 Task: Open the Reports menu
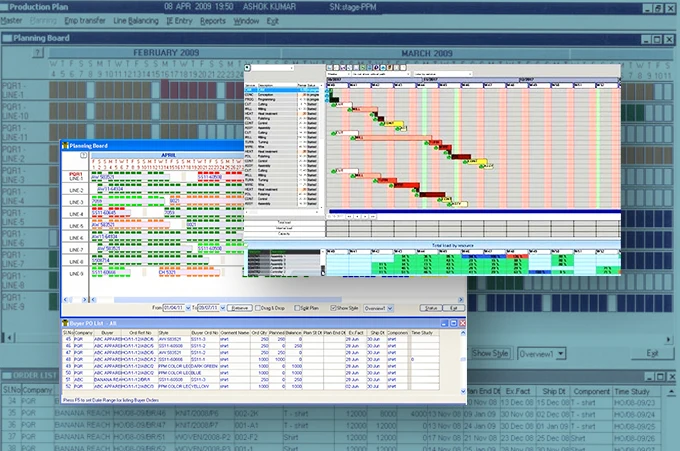click(212, 20)
